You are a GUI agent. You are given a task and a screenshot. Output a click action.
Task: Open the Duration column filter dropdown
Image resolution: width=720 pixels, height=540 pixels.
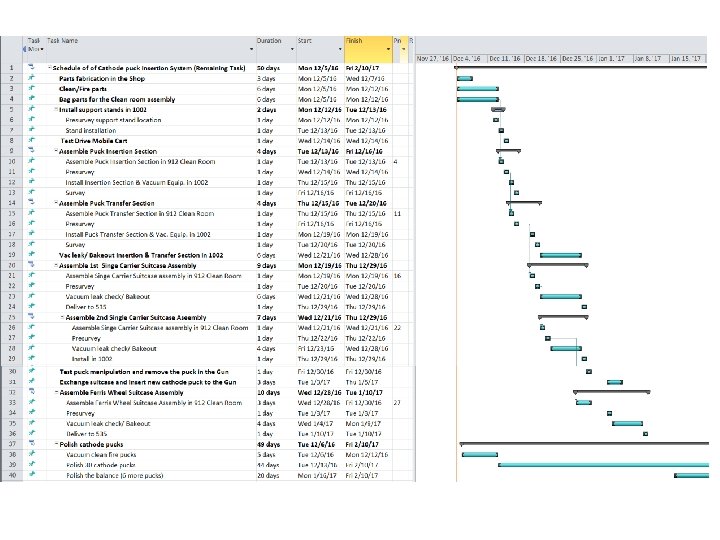292,49
